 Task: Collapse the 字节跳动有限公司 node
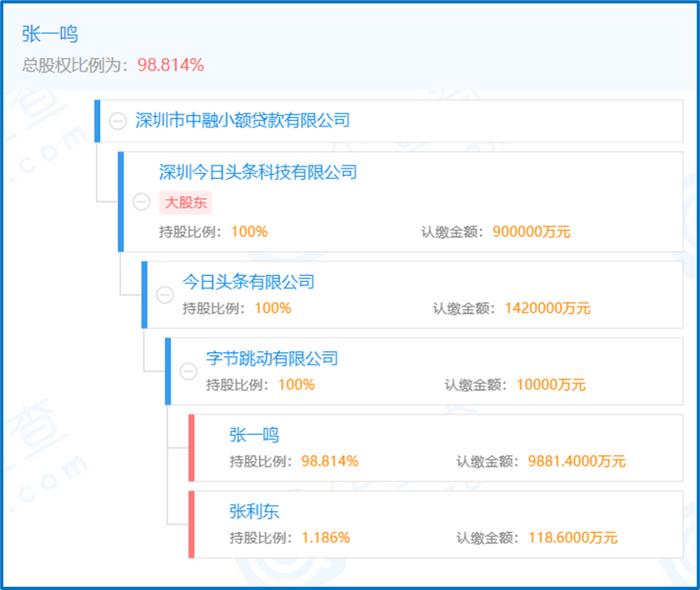[188, 371]
